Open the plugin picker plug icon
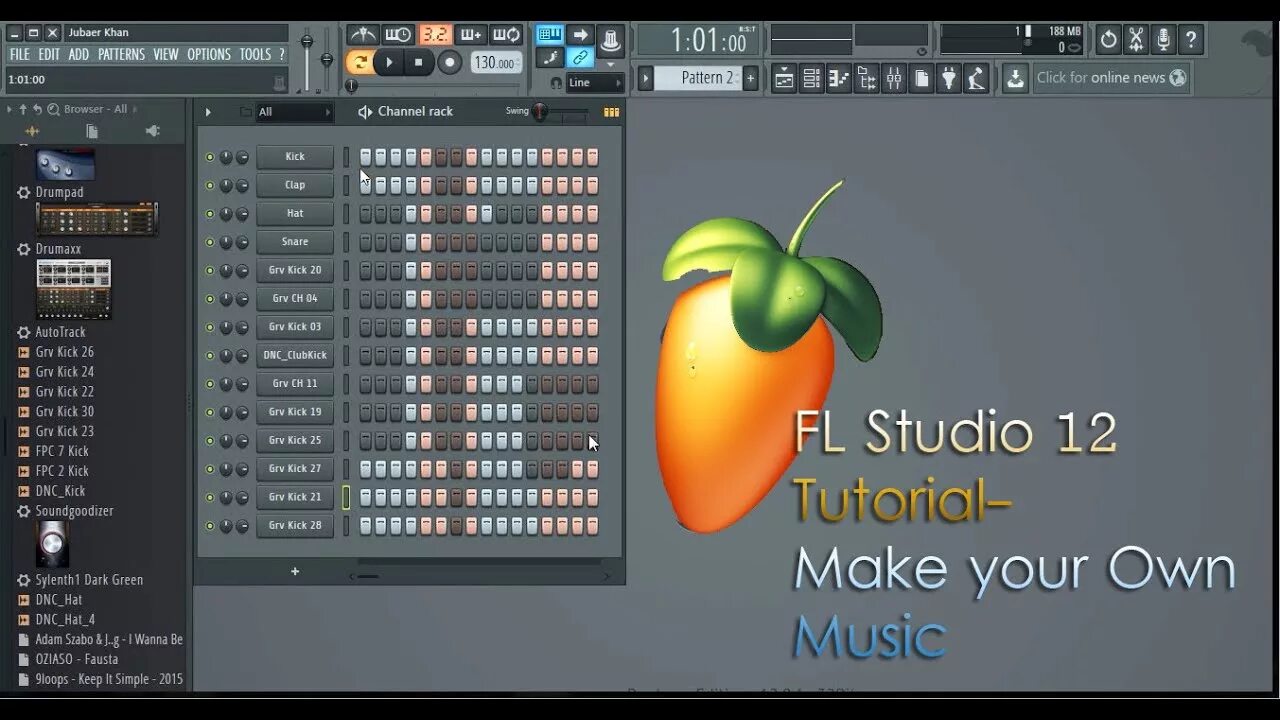Viewport: 1280px width, 720px height. [949, 78]
